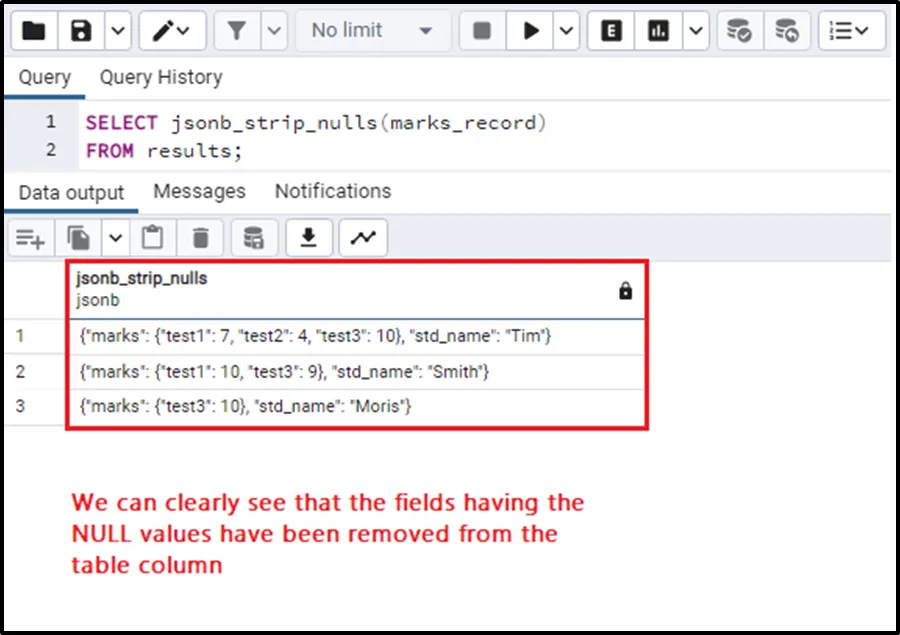This screenshot has width=900, height=635.
Task: Click the Explain query E icon
Action: pyautogui.click(x=611, y=31)
